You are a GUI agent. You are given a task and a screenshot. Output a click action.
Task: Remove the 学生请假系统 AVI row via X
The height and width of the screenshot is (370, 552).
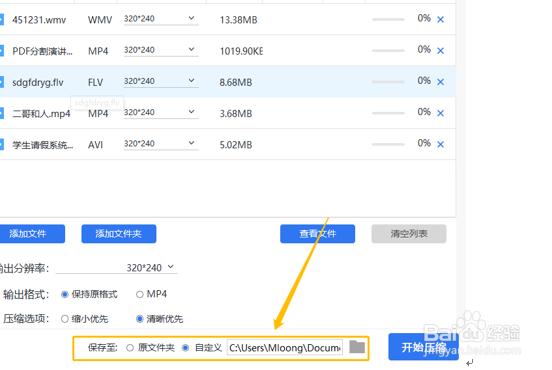(x=440, y=144)
